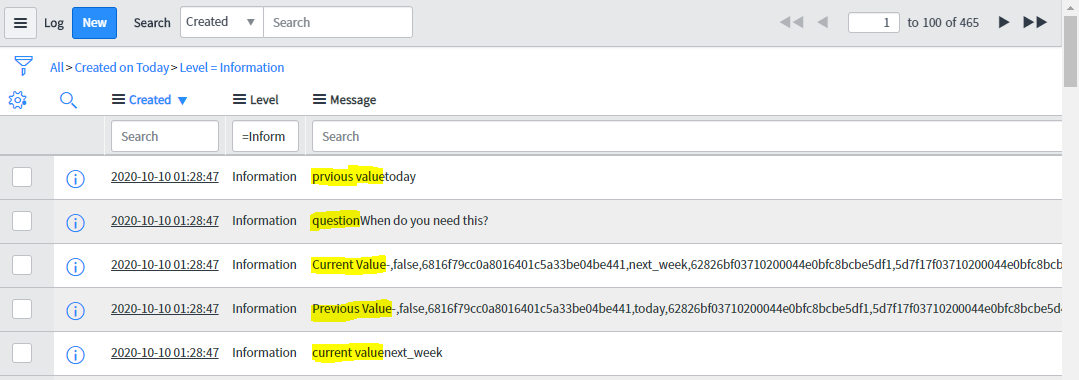This screenshot has height=380, width=1079.
Task: Click Information level in the question row
Action: pyautogui.click(x=264, y=221)
